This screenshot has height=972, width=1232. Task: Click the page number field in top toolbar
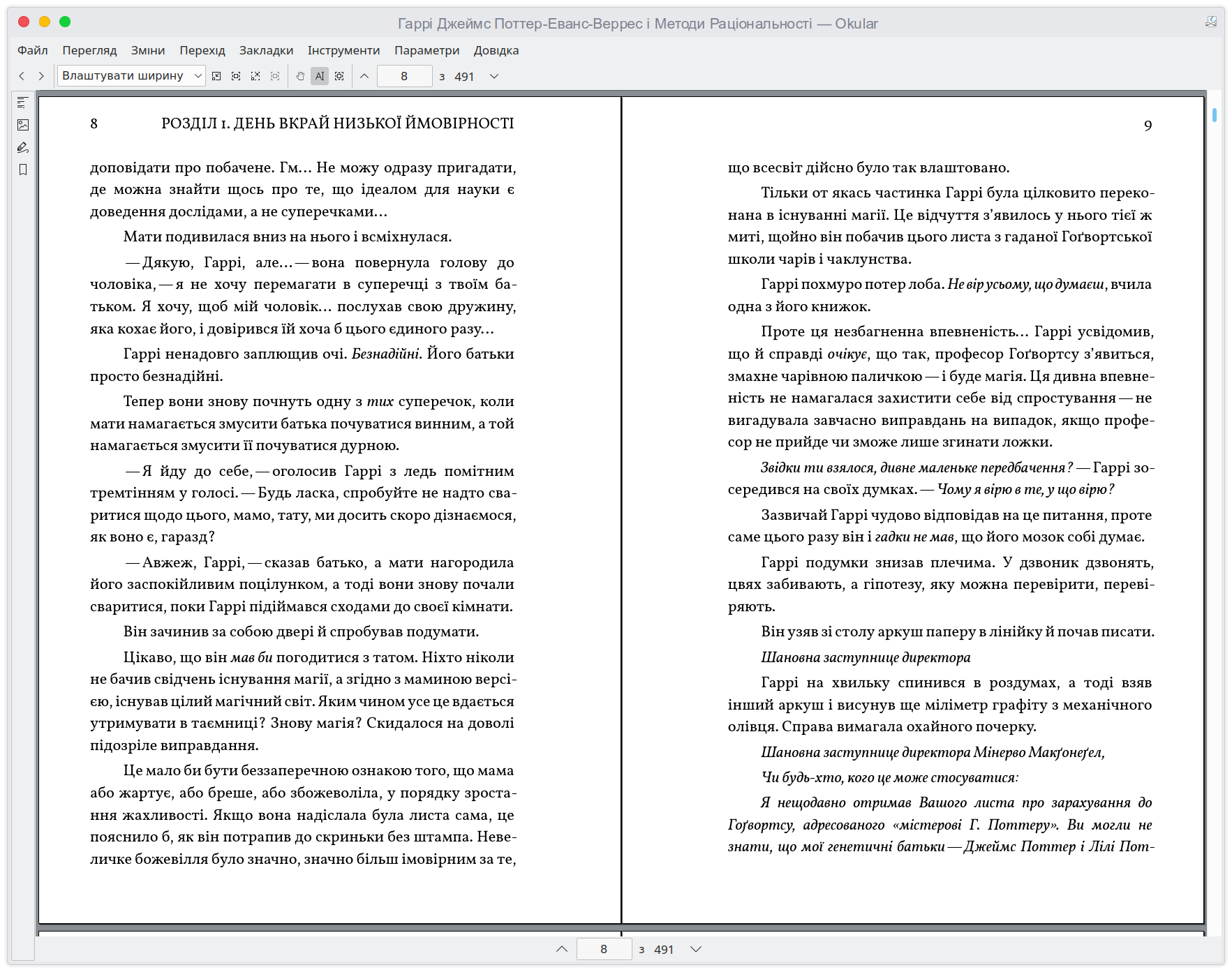[x=404, y=76]
